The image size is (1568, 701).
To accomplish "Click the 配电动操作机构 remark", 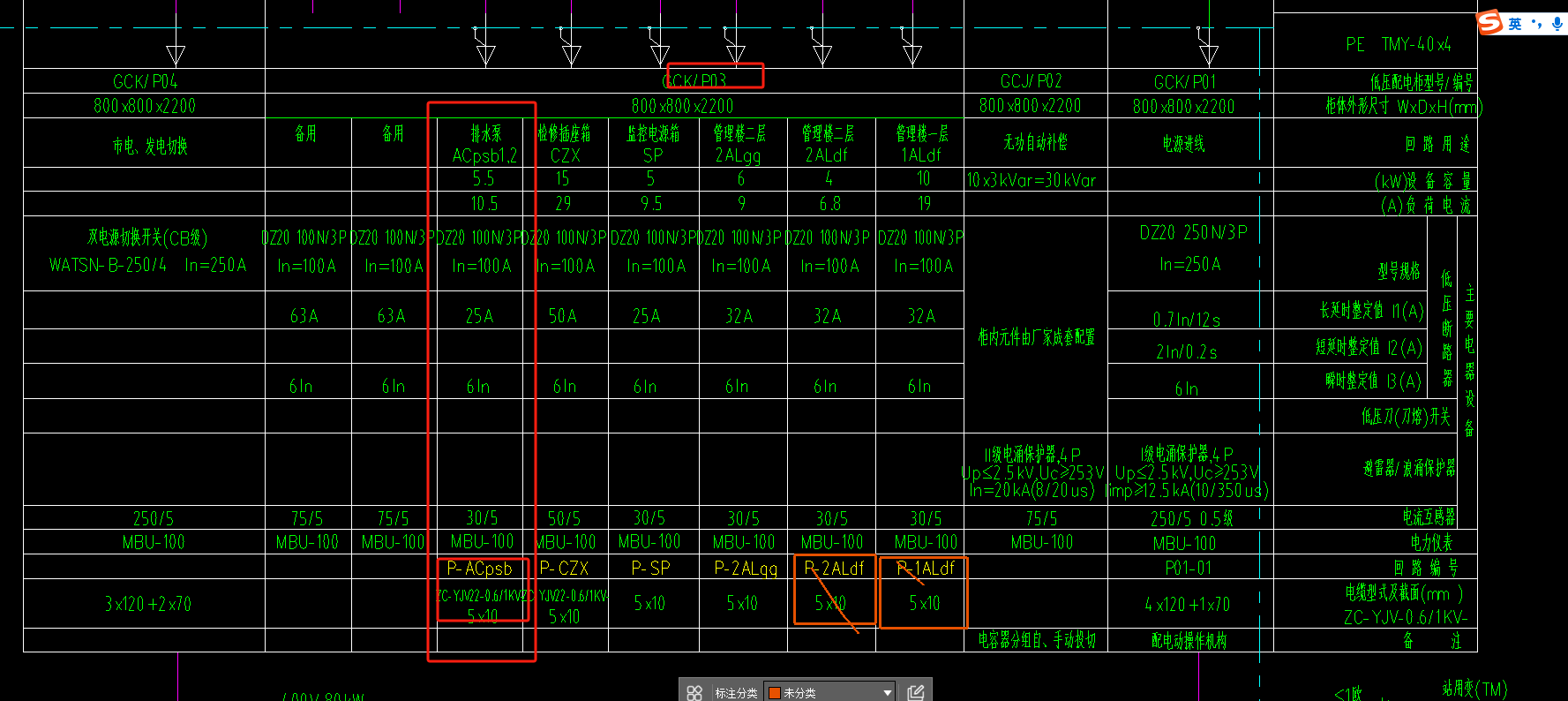I will (x=1189, y=641).
